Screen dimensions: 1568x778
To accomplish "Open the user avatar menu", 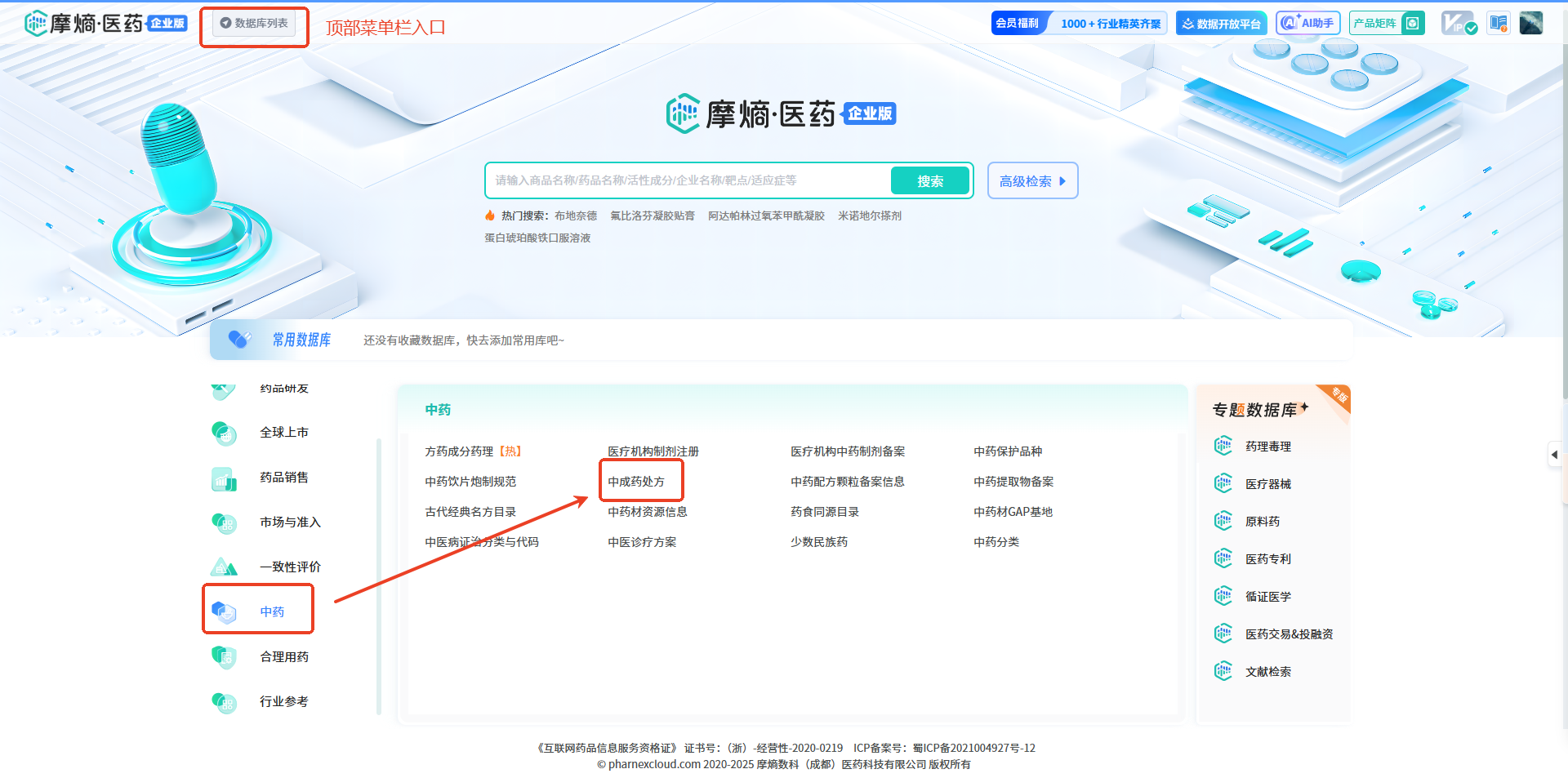I will pos(1531,23).
